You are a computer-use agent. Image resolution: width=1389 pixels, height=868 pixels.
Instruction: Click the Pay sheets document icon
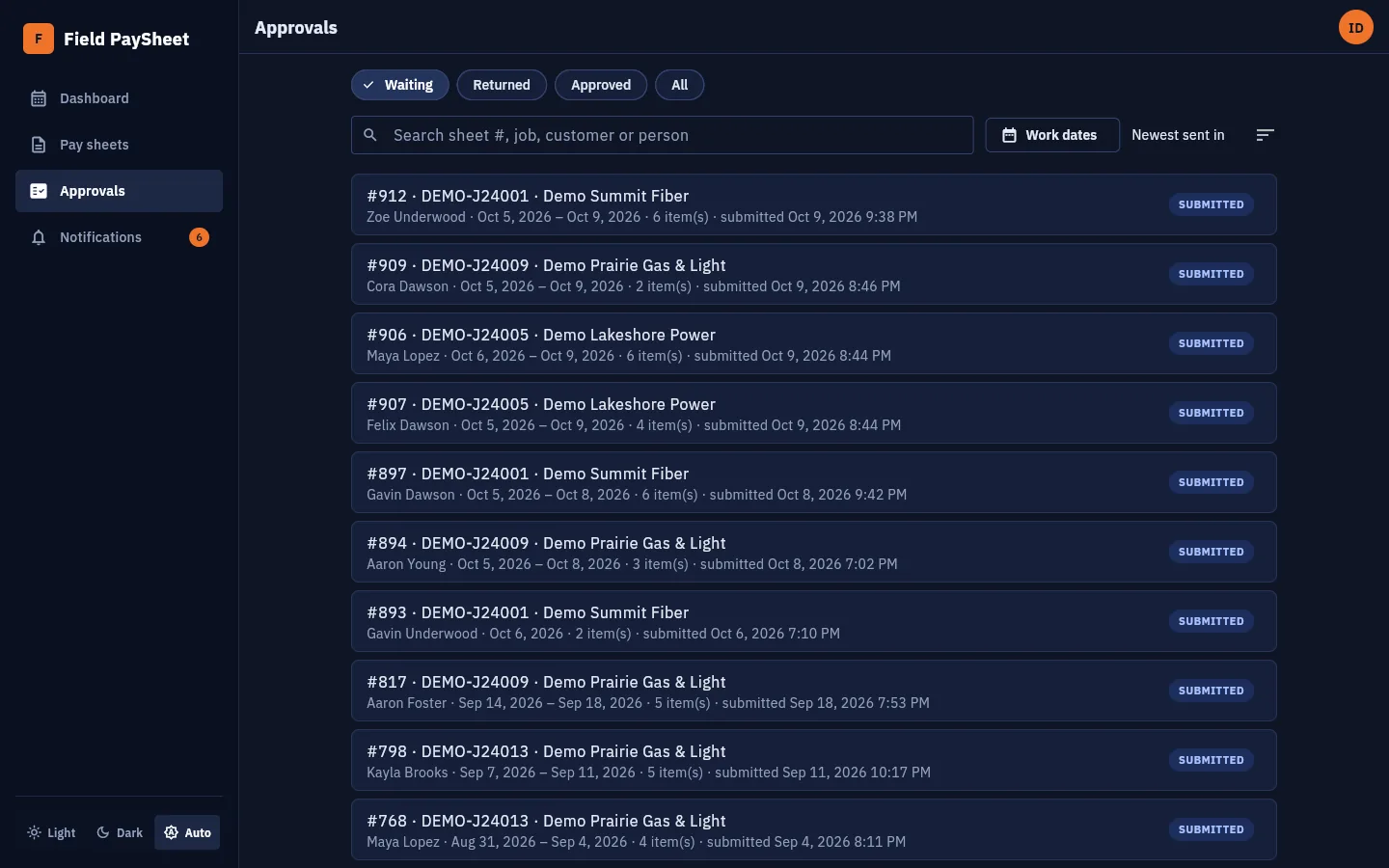point(39,145)
